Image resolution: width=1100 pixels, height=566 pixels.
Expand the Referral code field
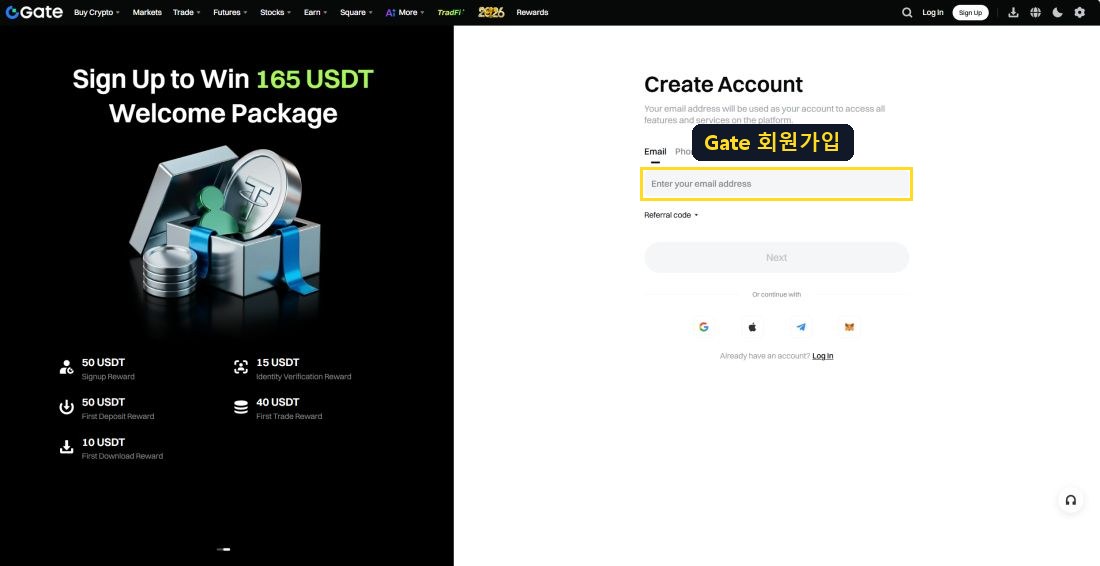coord(671,215)
